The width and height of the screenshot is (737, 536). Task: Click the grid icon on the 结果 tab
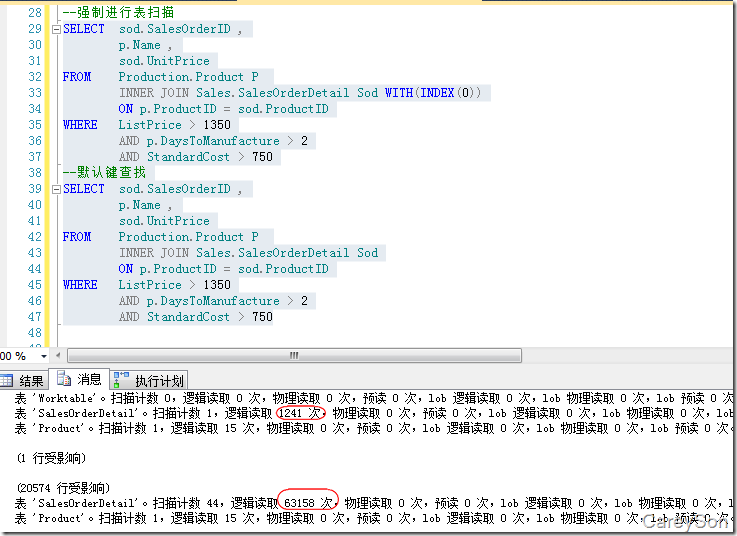coord(7,380)
